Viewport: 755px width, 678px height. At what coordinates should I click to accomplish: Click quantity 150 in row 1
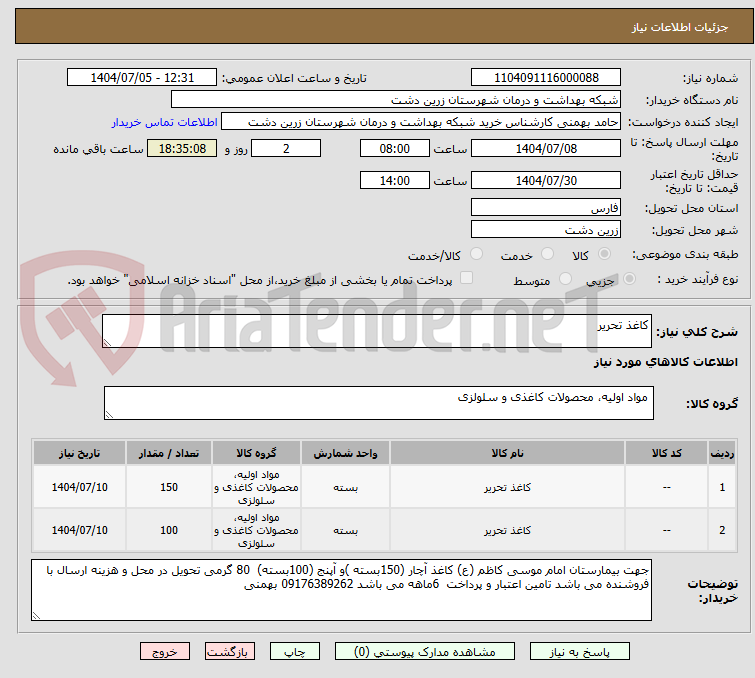click(x=169, y=487)
